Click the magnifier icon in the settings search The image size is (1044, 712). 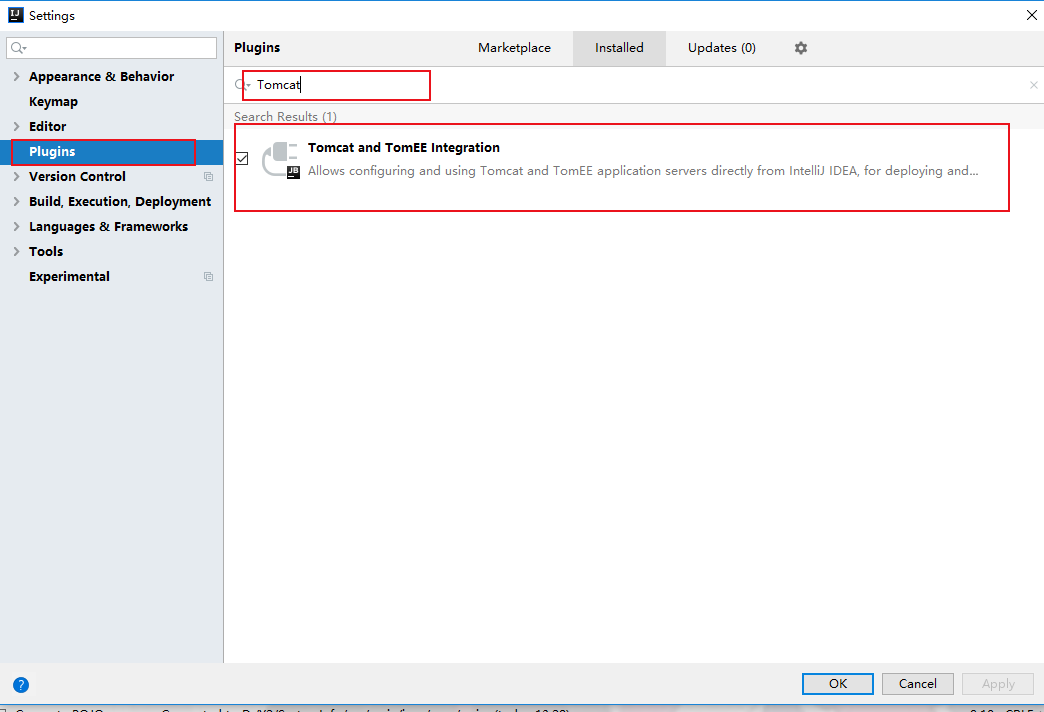click(19, 48)
